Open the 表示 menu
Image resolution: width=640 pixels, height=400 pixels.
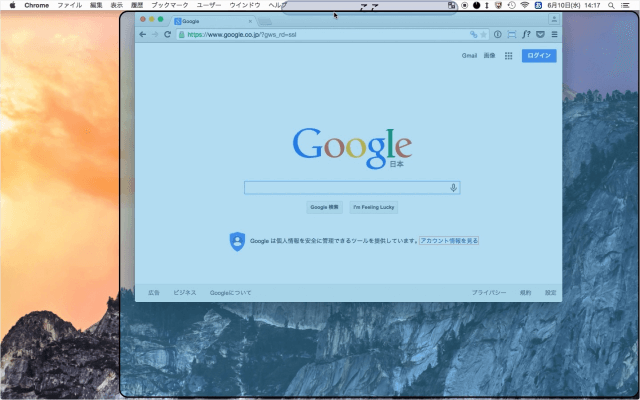(x=117, y=5)
